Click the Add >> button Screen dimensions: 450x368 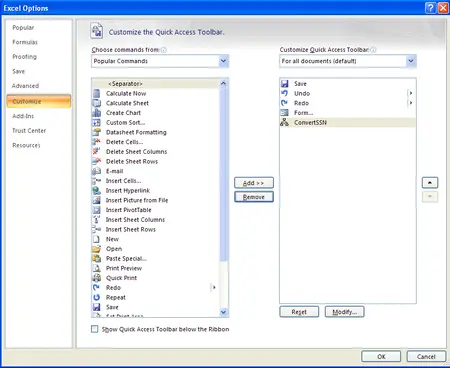tap(254, 183)
